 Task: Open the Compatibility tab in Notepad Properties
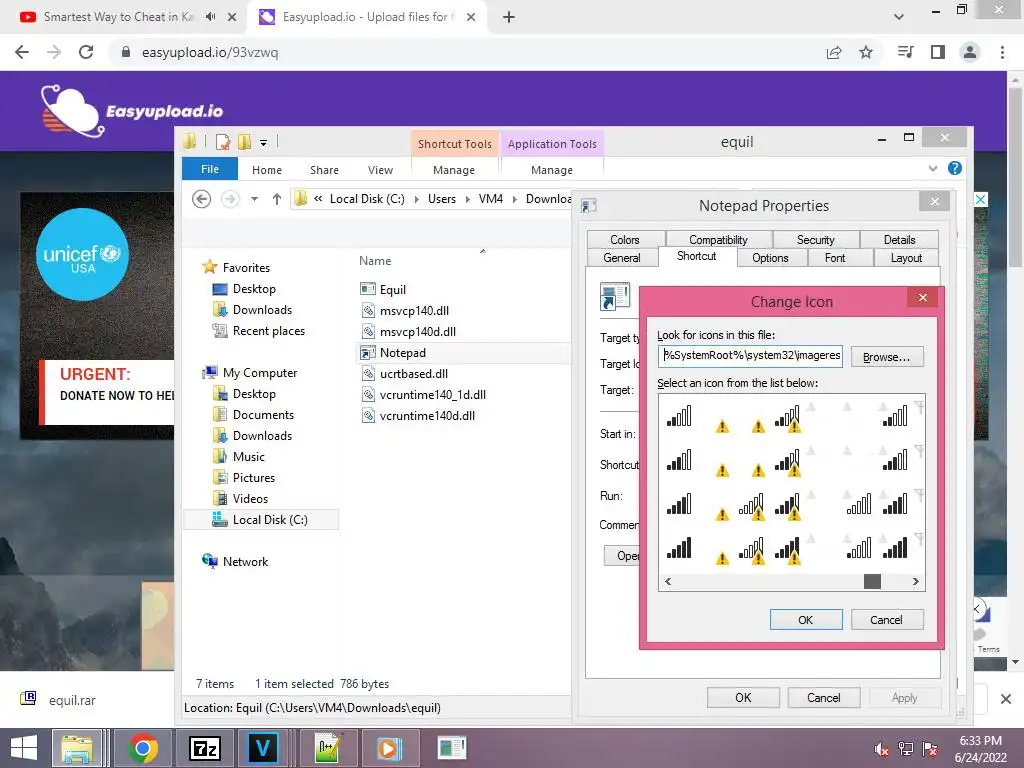tap(718, 240)
